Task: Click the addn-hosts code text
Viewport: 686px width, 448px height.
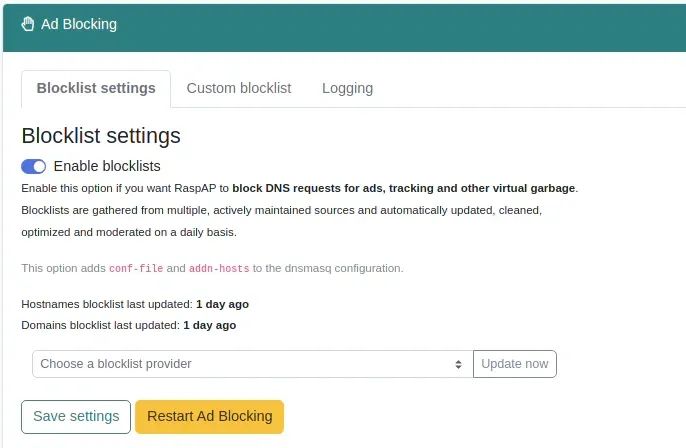Action: pyautogui.click(x=220, y=269)
